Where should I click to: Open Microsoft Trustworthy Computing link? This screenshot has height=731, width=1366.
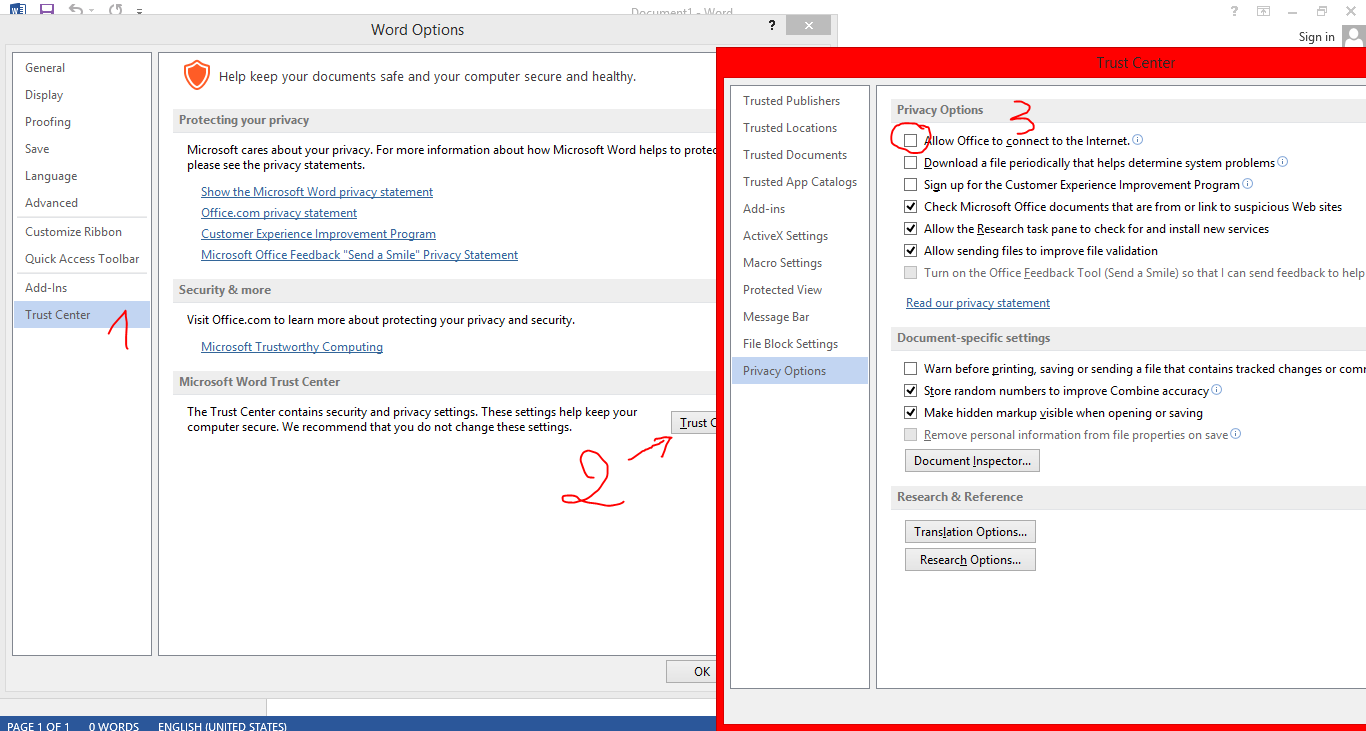point(292,347)
